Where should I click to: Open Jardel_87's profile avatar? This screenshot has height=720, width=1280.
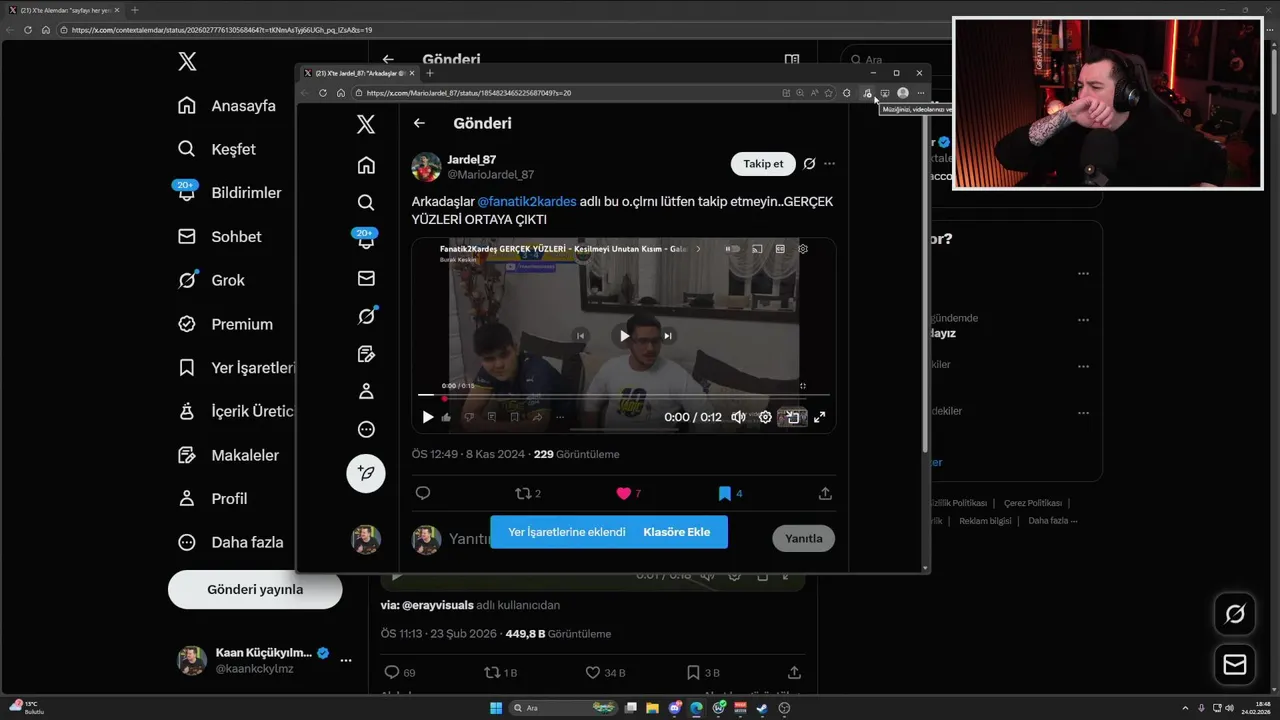(x=426, y=167)
